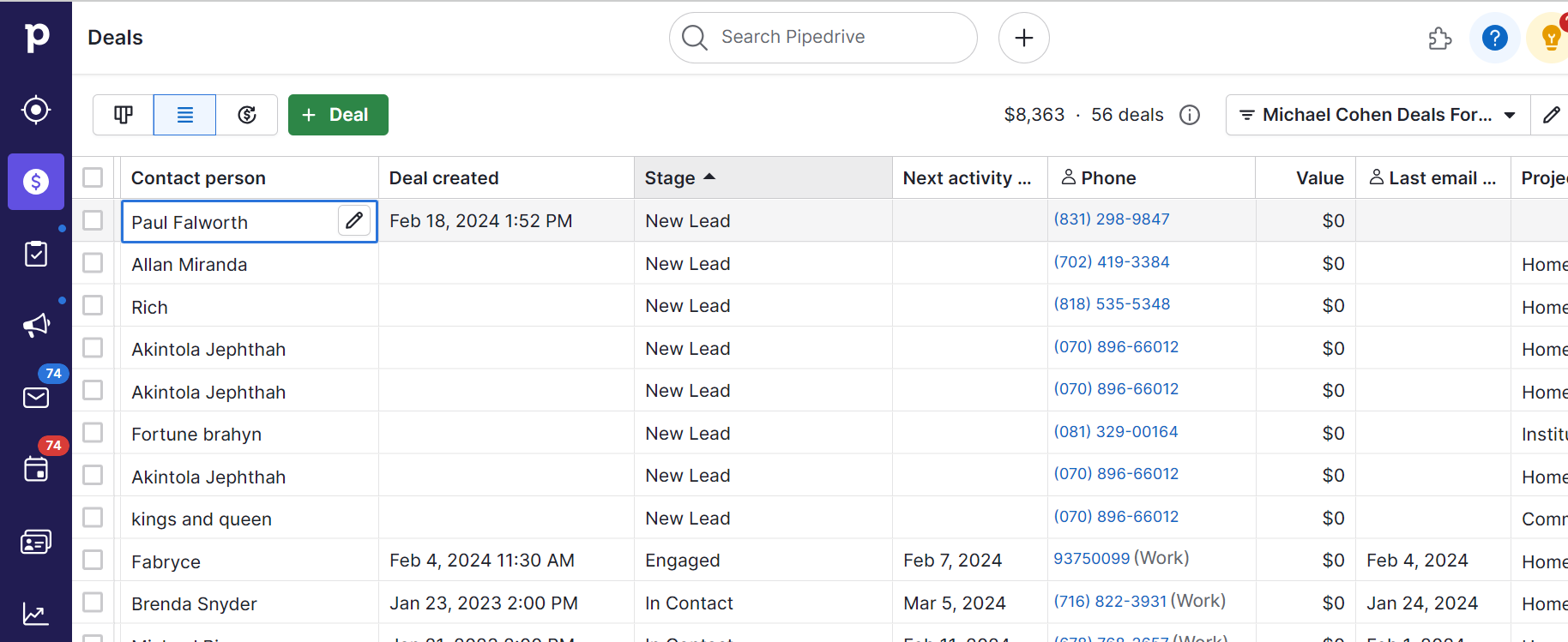Image resolution: width=1568 pixels, height=642 pixels.
Task: Open Activities calendar icon in sidebar
Action: pos(36,469)
